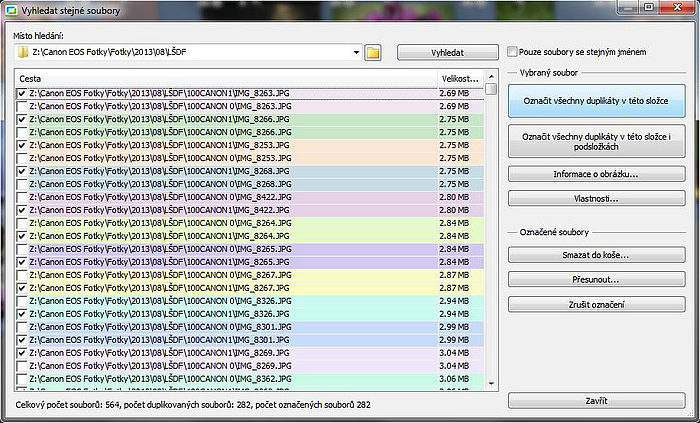700x423 pixels.
Task: Sort list by the 'Velikost' column header
Action: pyautogui.click(x=459, y=78)
